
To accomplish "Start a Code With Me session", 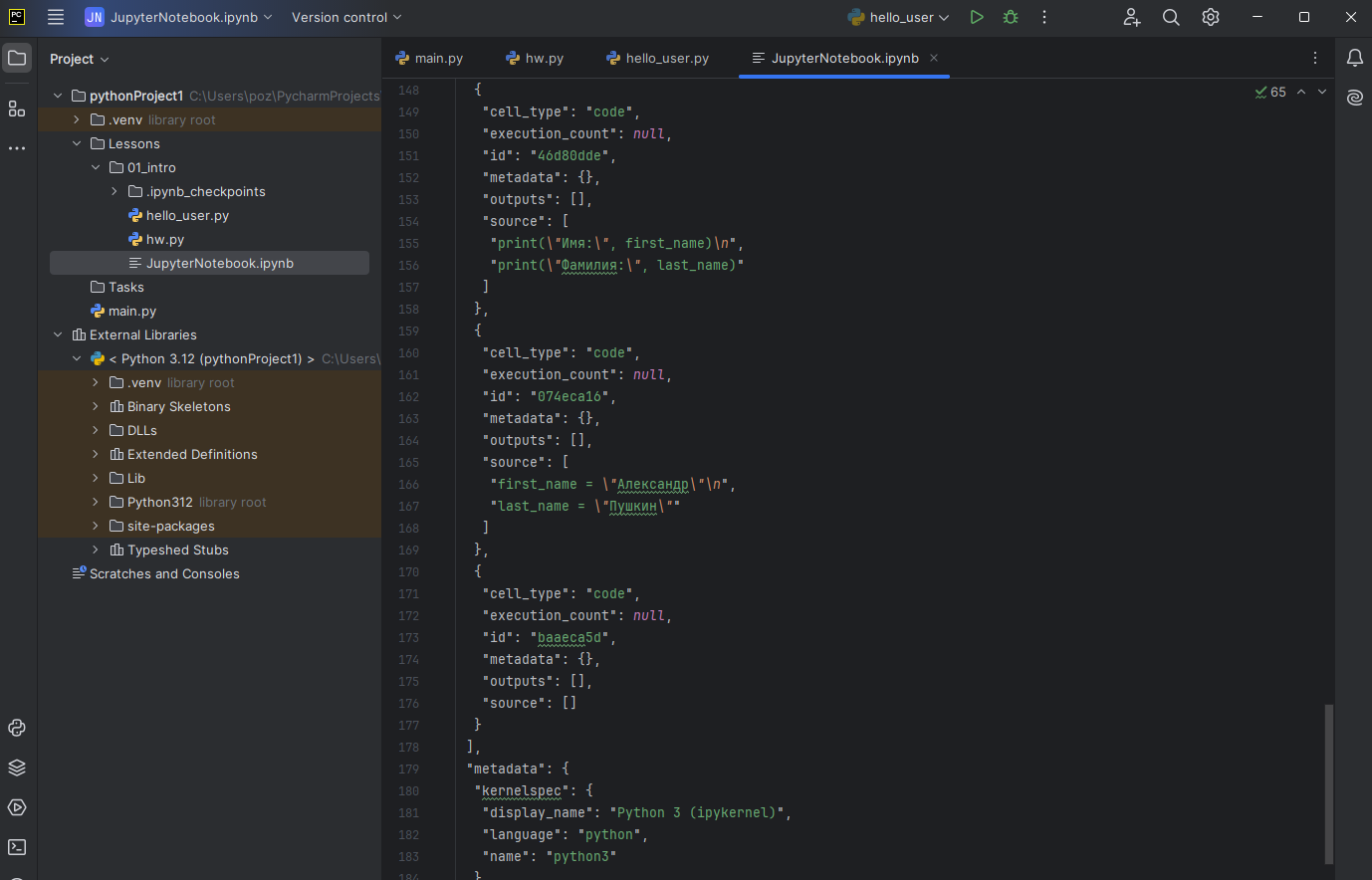I will 1132,17.
